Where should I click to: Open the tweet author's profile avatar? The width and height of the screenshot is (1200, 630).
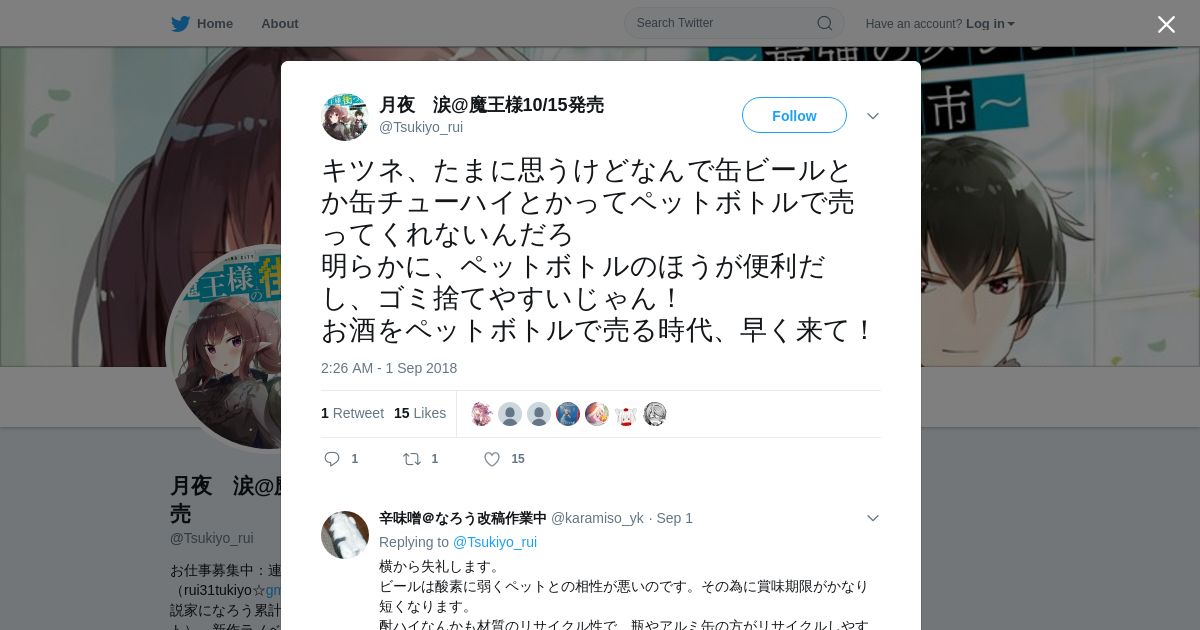345,117
